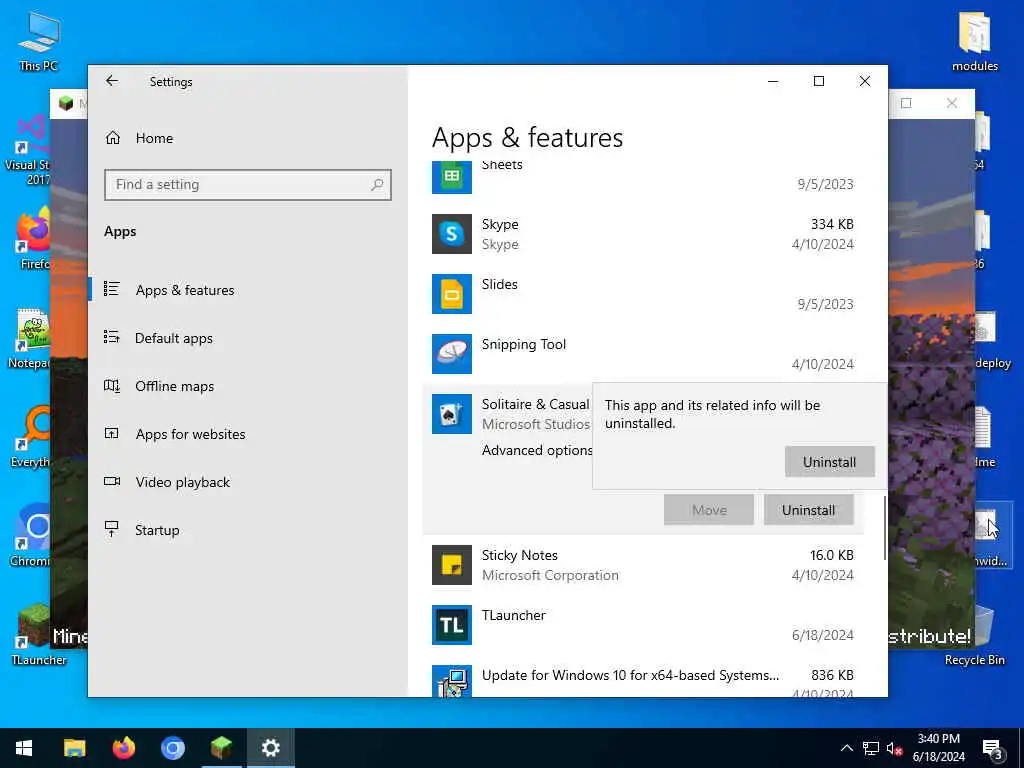Click the muted volume tray icon
Viewport: 1024px width, 768px height.
tap(895, 748)
